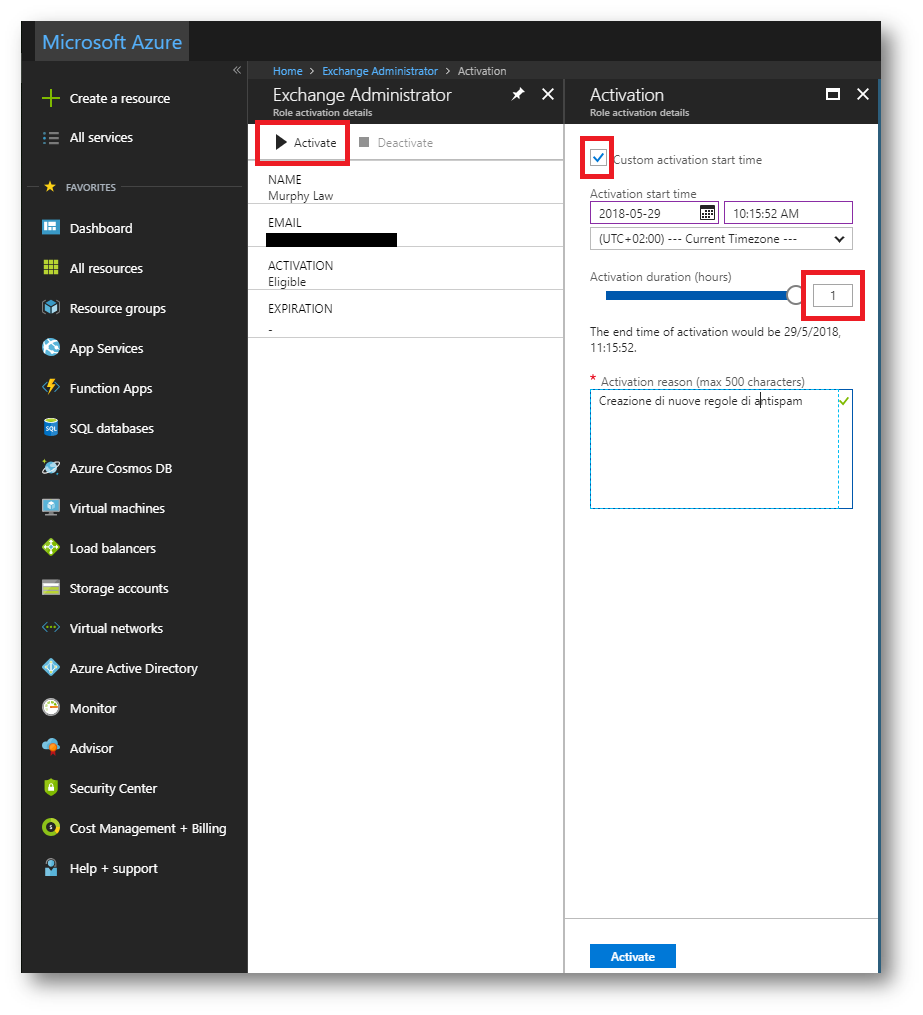Click the blue Activate button at bottom

point(633,957)
